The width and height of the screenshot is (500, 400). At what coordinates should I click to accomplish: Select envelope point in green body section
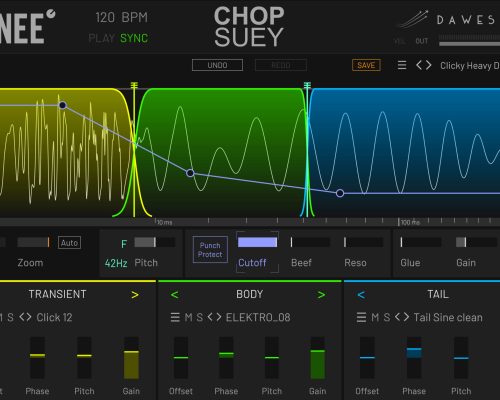click(190, 173)
